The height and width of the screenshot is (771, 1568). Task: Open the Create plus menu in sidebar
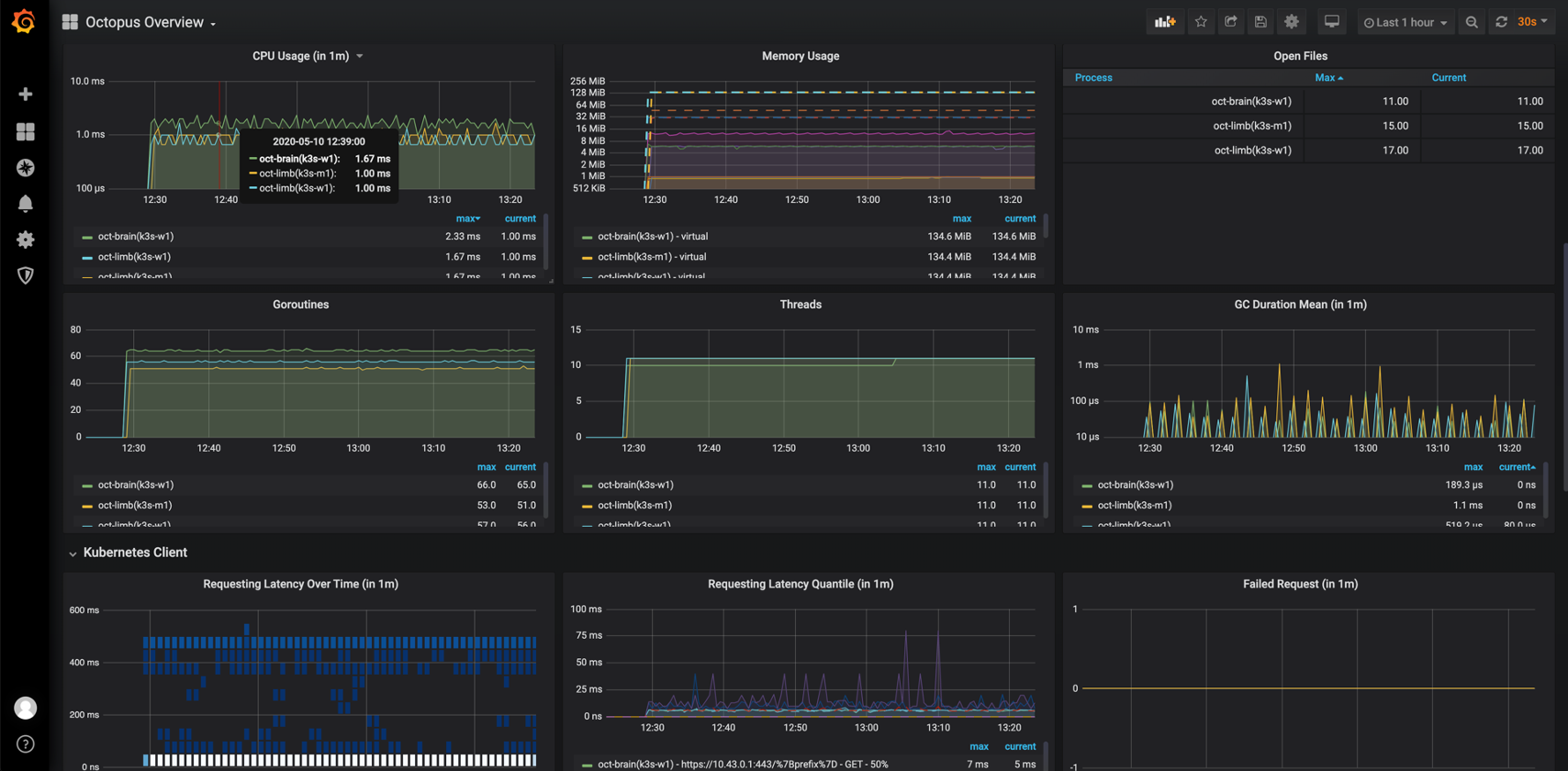pos(26,95)
